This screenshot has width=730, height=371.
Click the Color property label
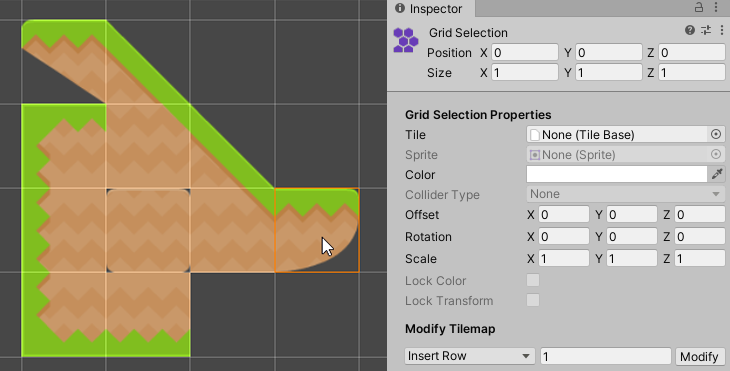[420, 175]
